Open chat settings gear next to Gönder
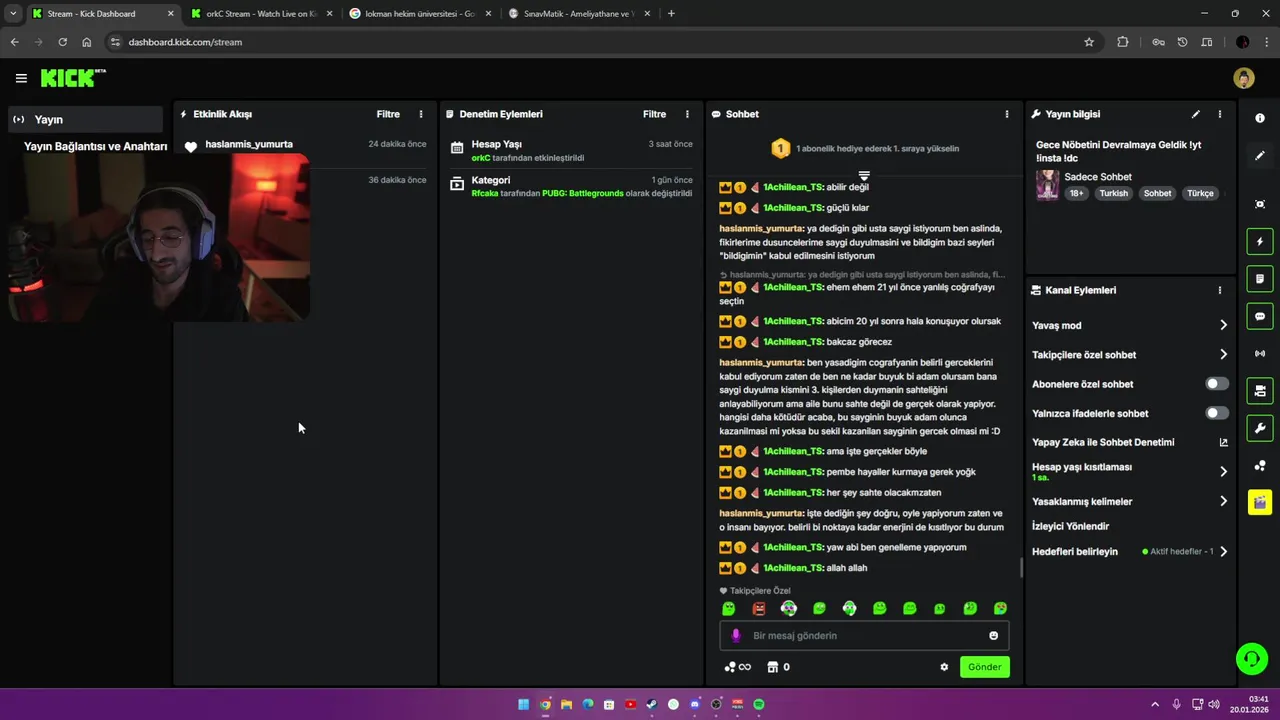The image size is (1280, 720). (944, 667)
